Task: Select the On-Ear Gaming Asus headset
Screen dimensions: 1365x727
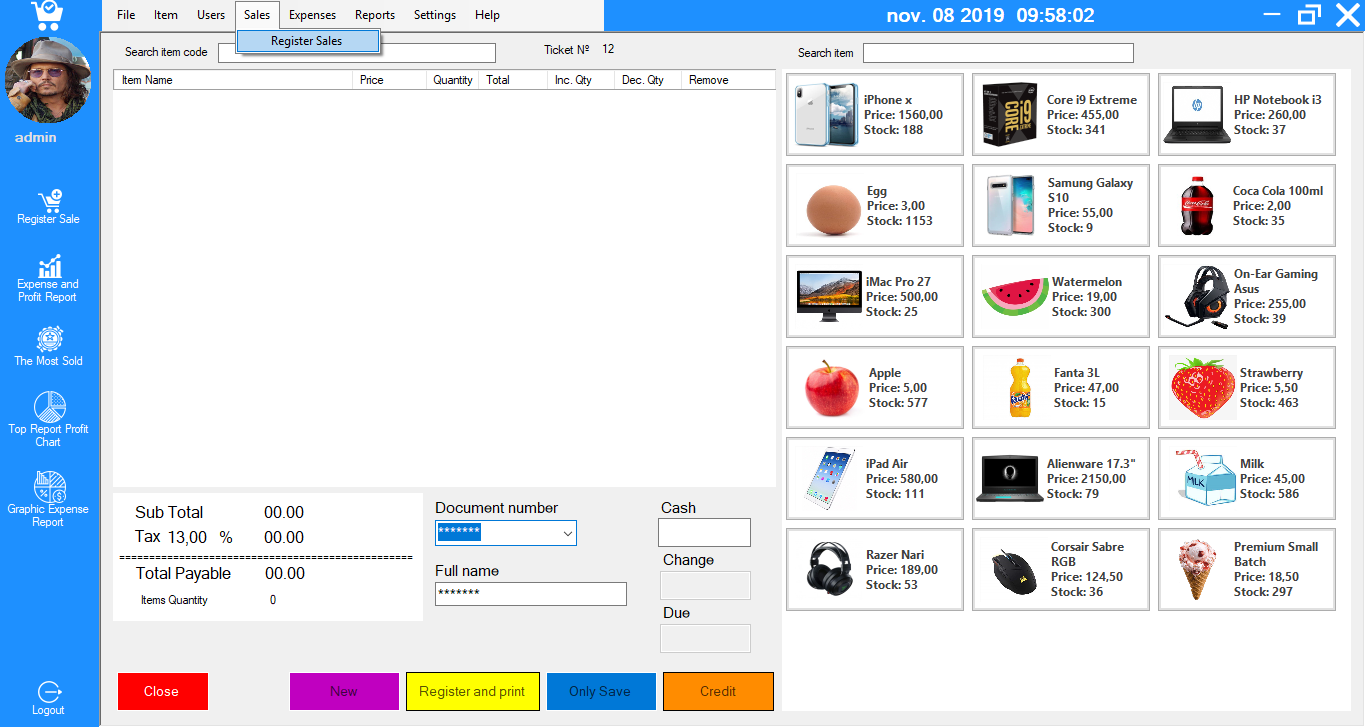Action: [1247, 296]
